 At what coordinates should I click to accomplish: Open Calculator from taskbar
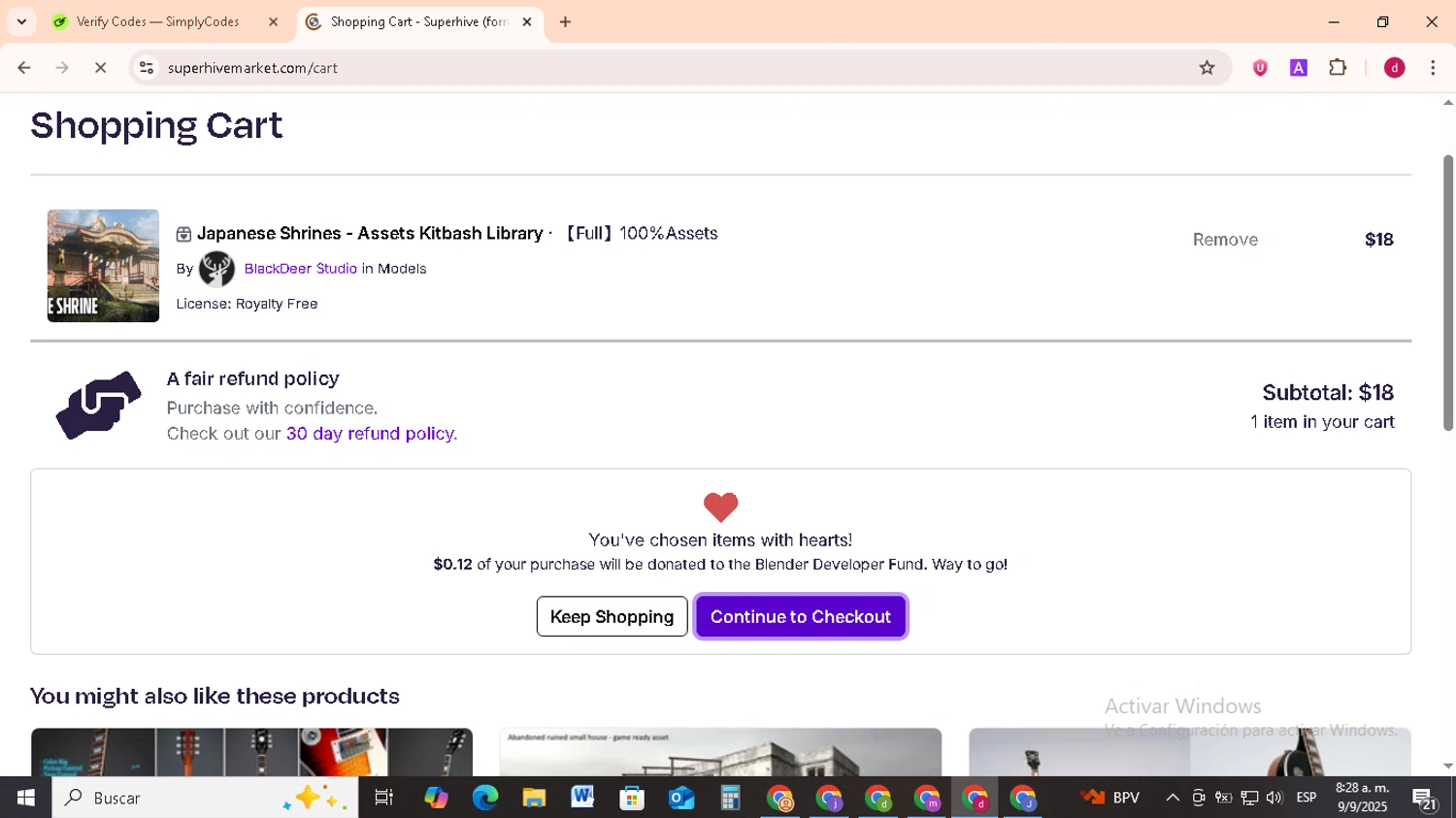pos(730,798)
